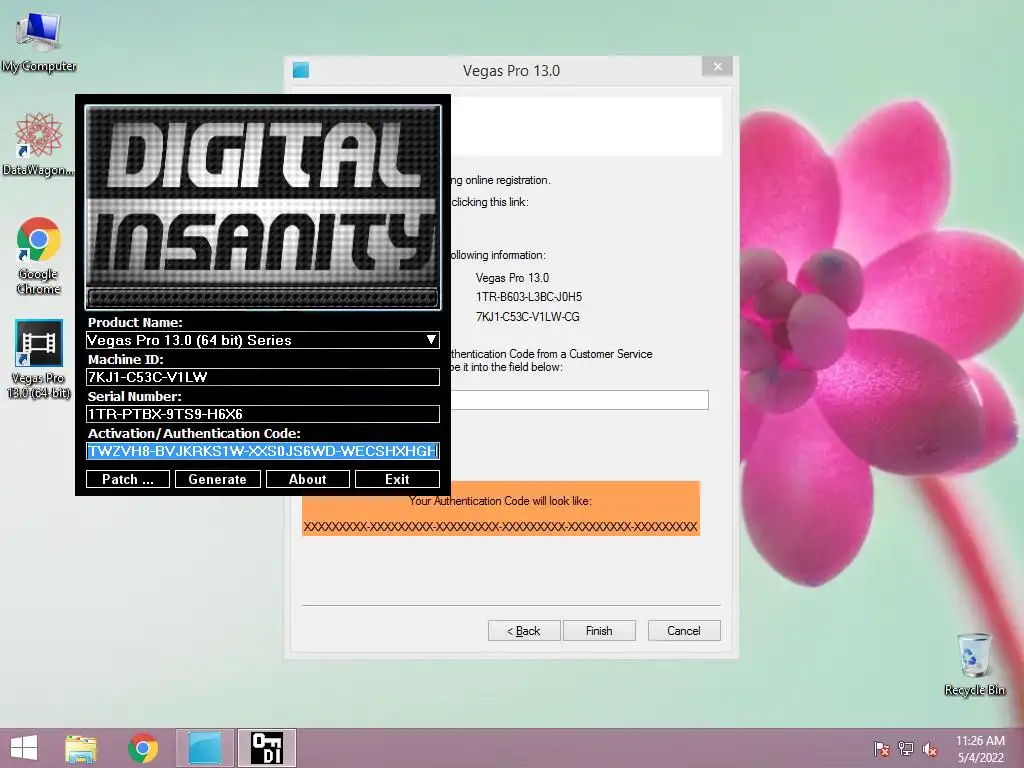Open Vegas Pro 13.0 (64 bit) desktop shortcut

(x=39, y=358)
